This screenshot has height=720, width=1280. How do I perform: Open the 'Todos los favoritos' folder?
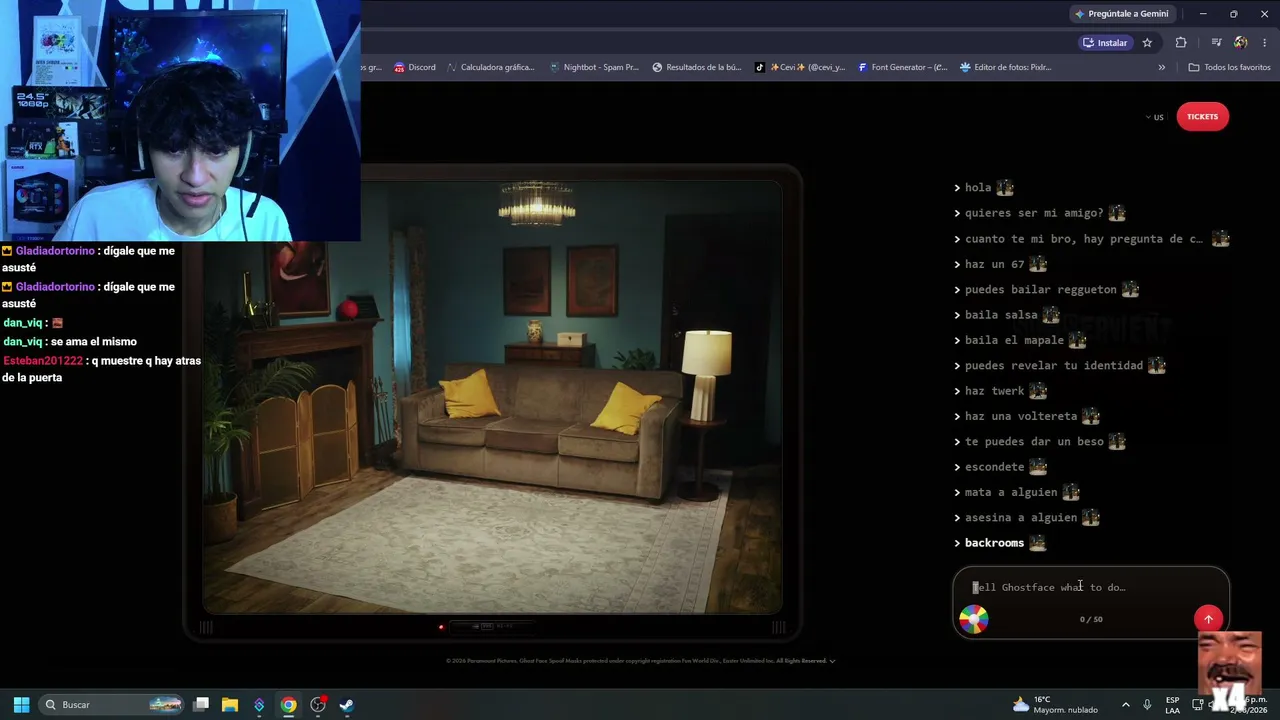(1229, 67)
